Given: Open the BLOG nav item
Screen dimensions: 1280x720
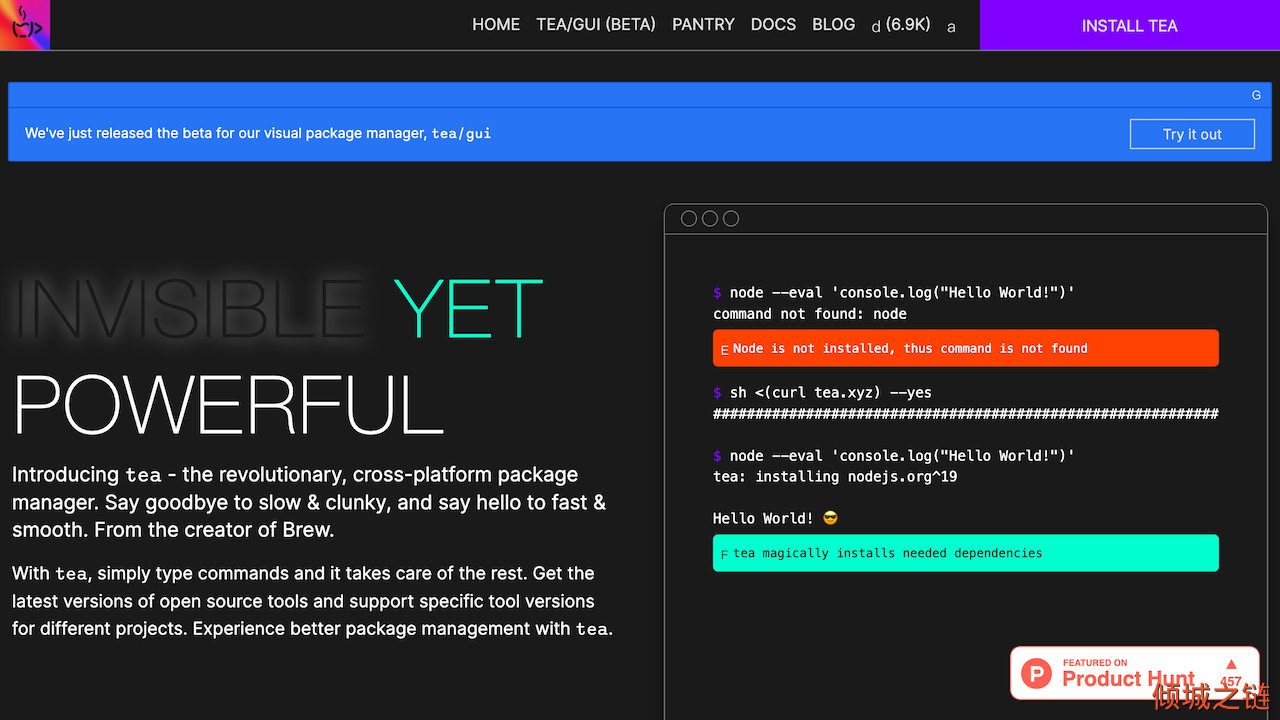Looking at the screenshot, I should 834,25.
